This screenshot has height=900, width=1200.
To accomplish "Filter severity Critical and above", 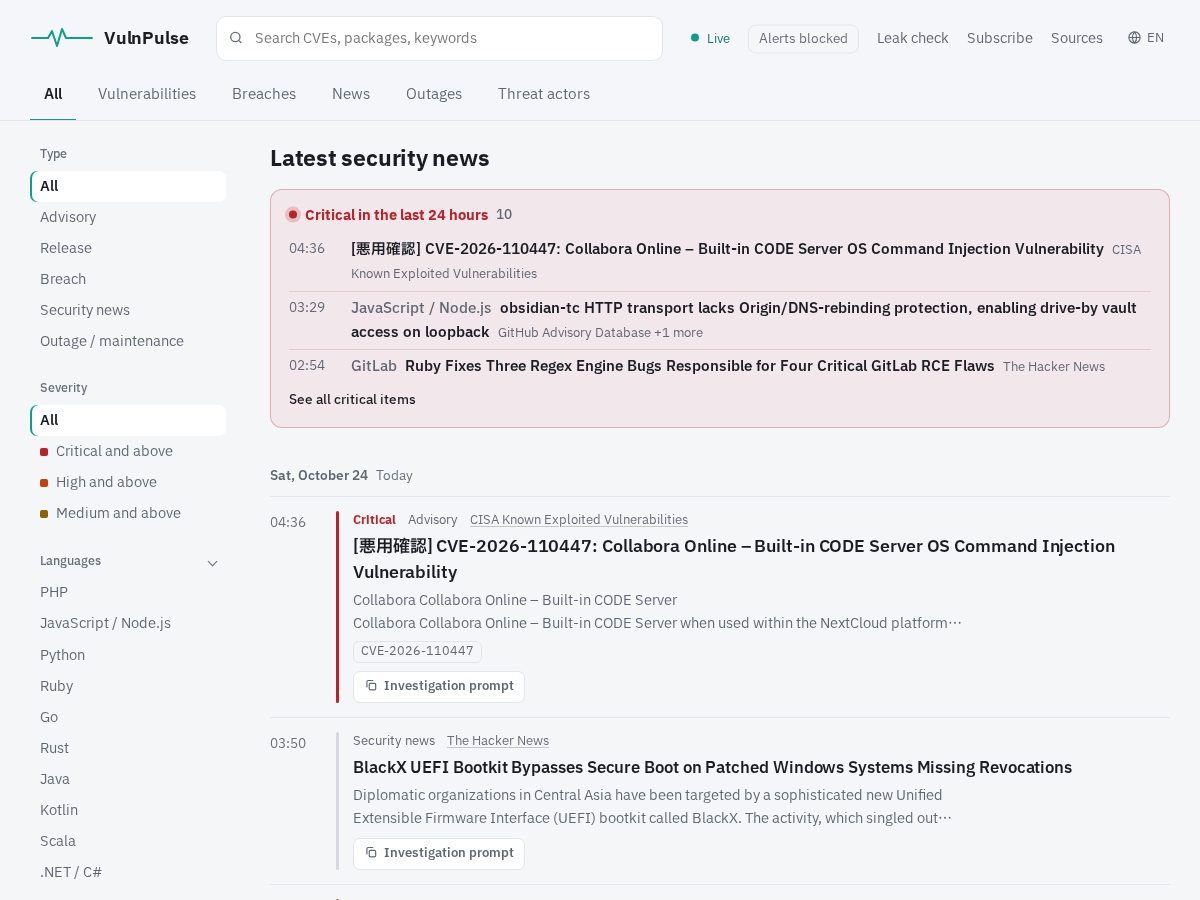I will tap(128, 451).
